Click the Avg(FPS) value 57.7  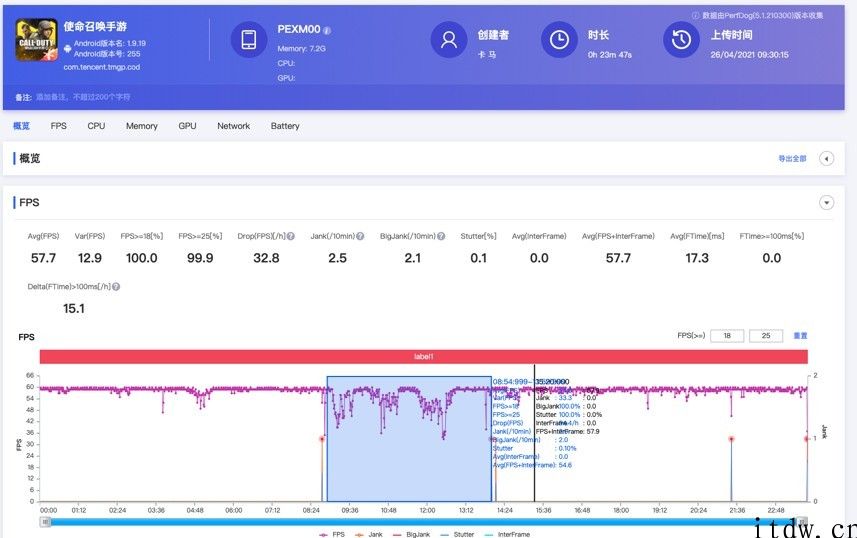[x=43, y=258]
